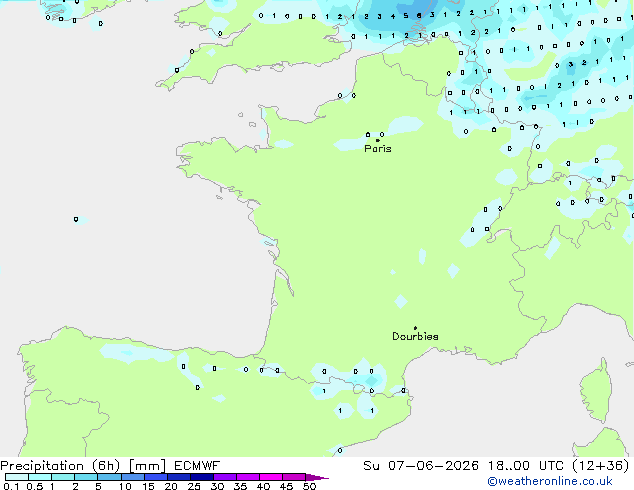Click the 'ECMWF' model label
Screen dimensions: 634x490
(x=197, y=466)
